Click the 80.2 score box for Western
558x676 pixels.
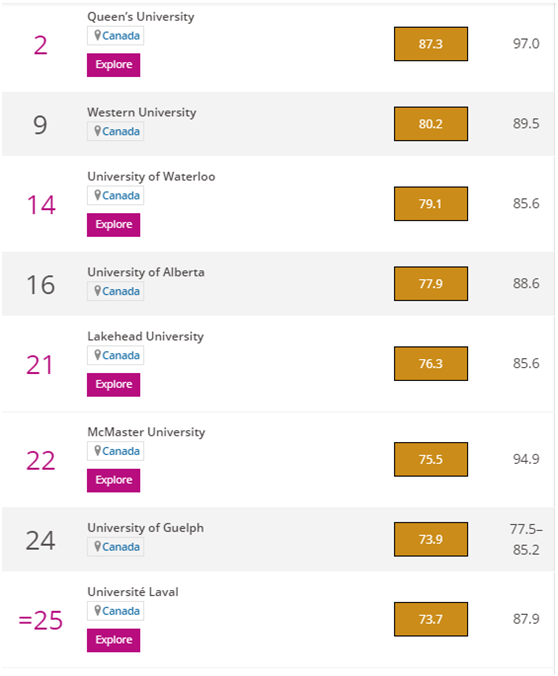(x=431, y=124)
